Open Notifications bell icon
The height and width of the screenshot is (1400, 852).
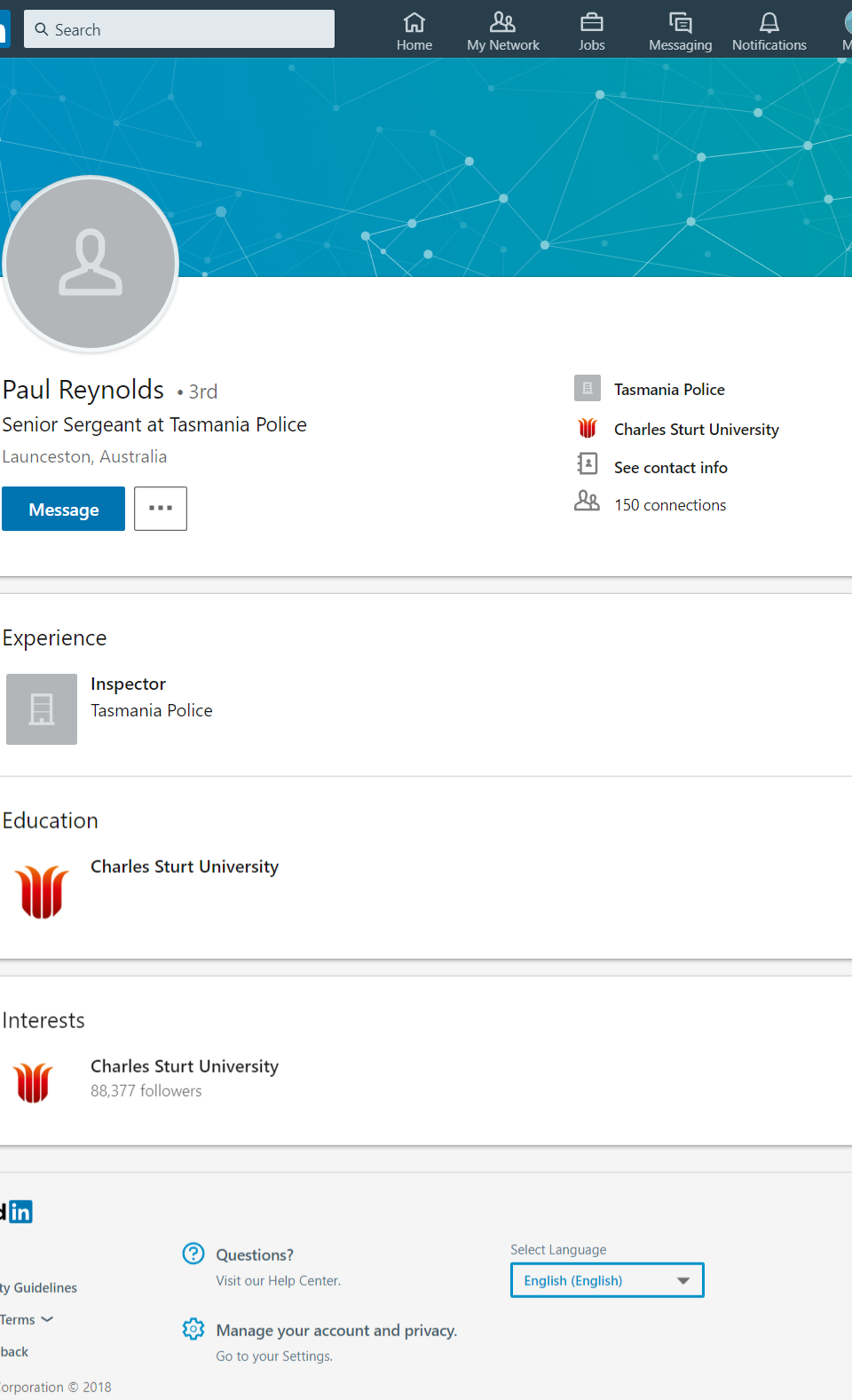(769, 23)
